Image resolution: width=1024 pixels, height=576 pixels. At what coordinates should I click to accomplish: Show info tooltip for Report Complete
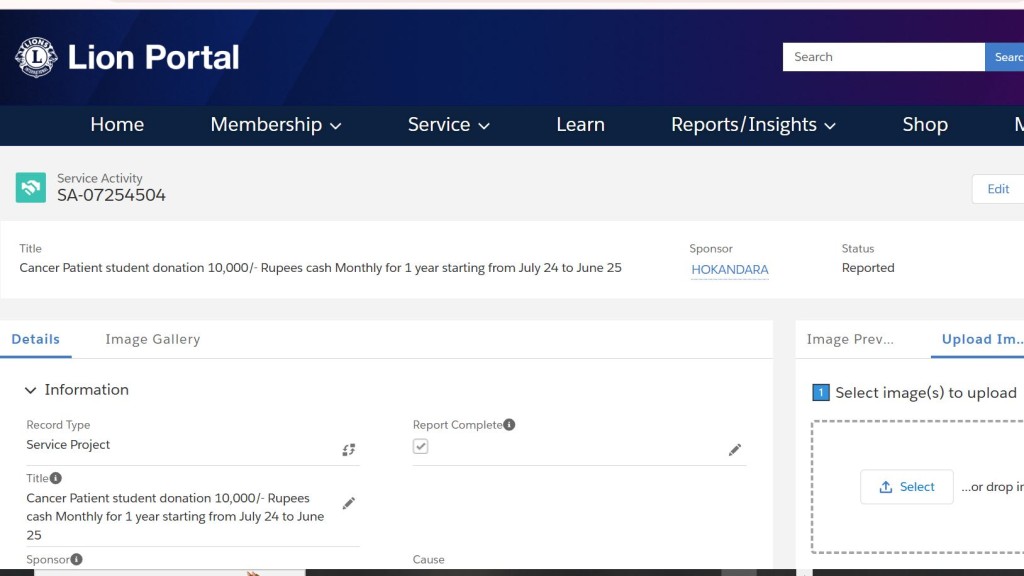[x=509, y=424]
